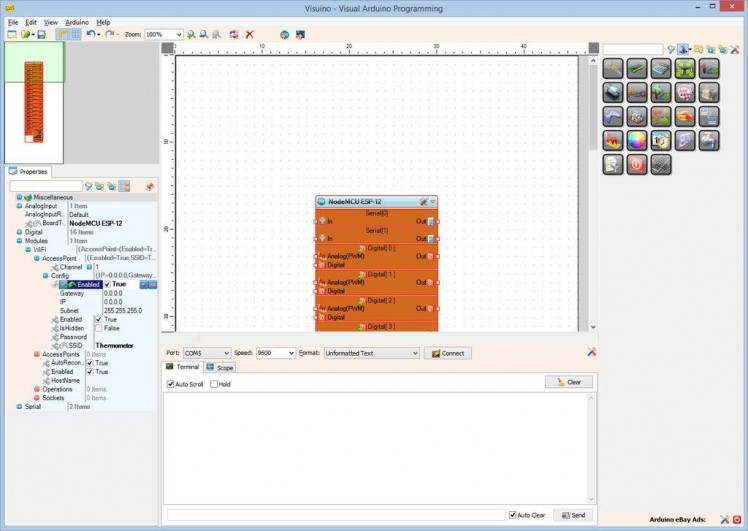Click the design overview thumbnail
Viewport: 748px width, 531px height.
point(34,100)
